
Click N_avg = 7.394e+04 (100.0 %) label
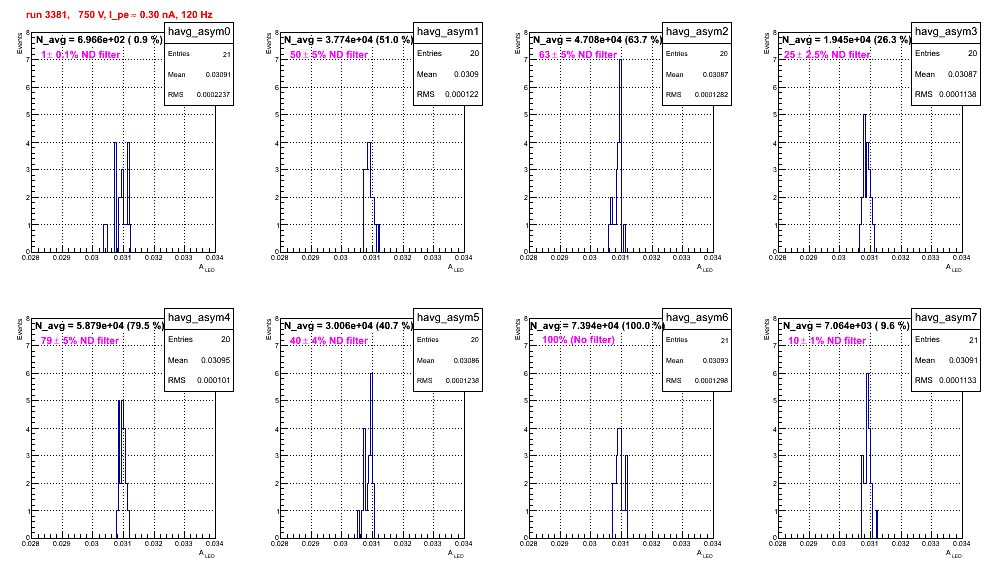pos(597,325)
